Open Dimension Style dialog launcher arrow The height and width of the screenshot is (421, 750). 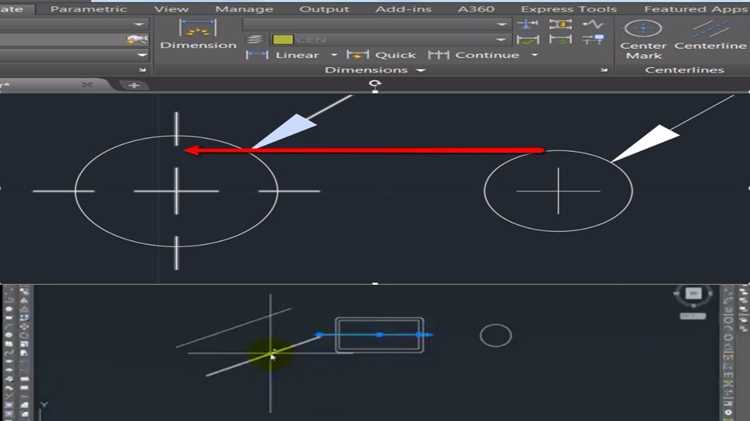(x=604, y=70)
